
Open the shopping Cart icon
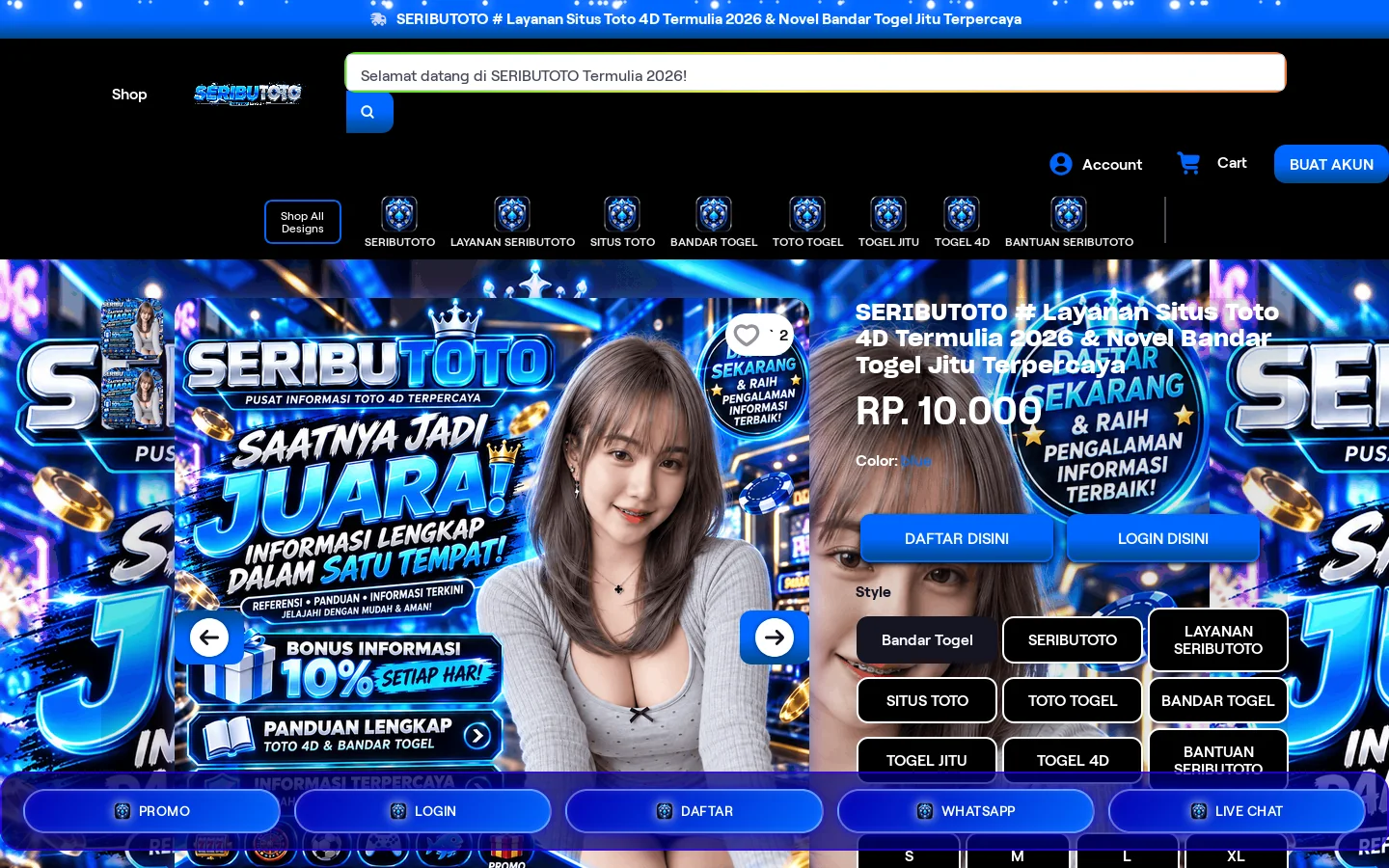coord(1188,163)
